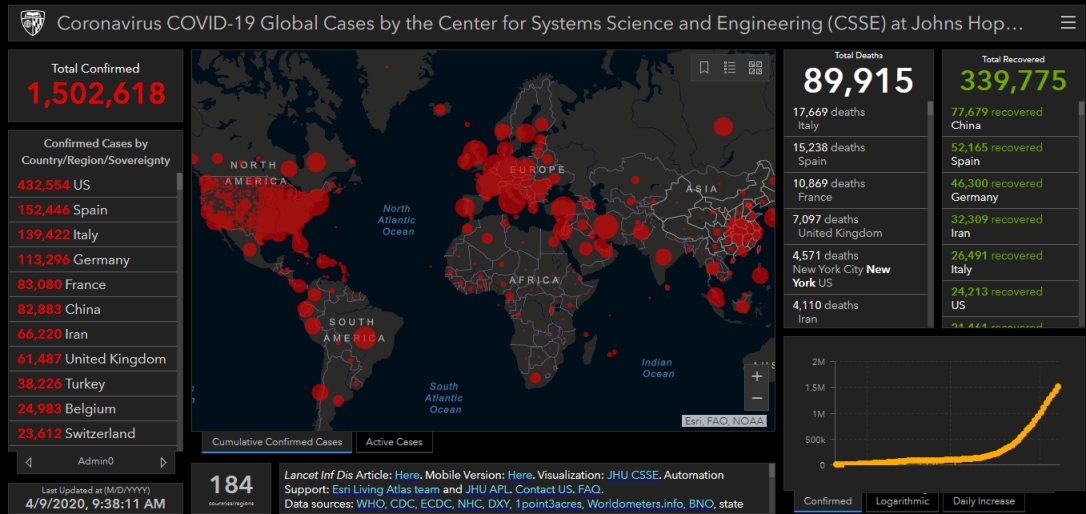Open the basemap gallery grid icon
This screenshot has height=514, width=1086.
(755, 68)
